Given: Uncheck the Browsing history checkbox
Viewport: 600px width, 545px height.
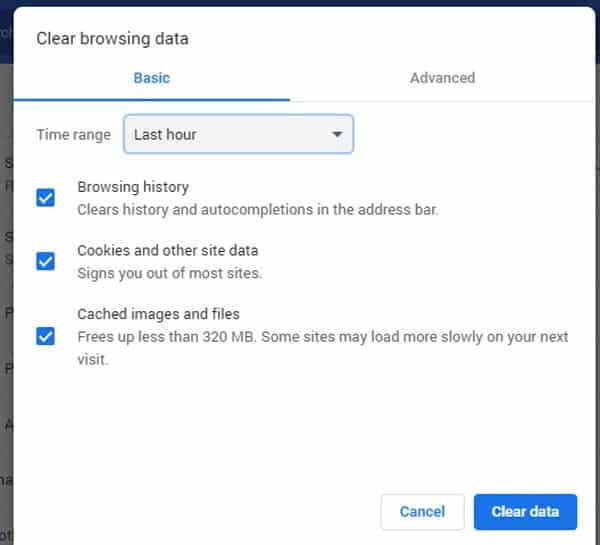Looking at the screenshot, I should tap(46, 197).
